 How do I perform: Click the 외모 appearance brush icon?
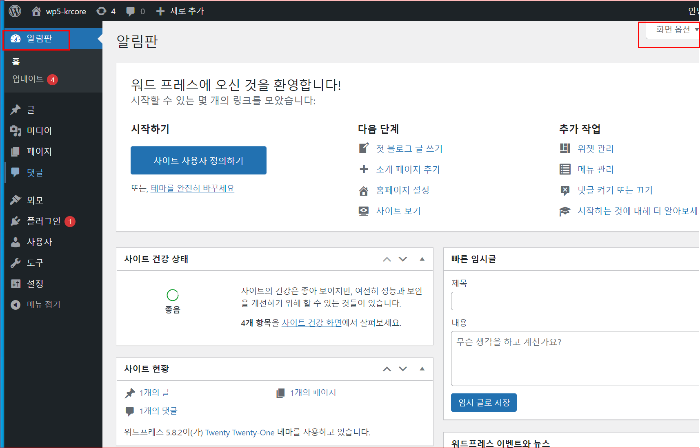click(16, 200)
